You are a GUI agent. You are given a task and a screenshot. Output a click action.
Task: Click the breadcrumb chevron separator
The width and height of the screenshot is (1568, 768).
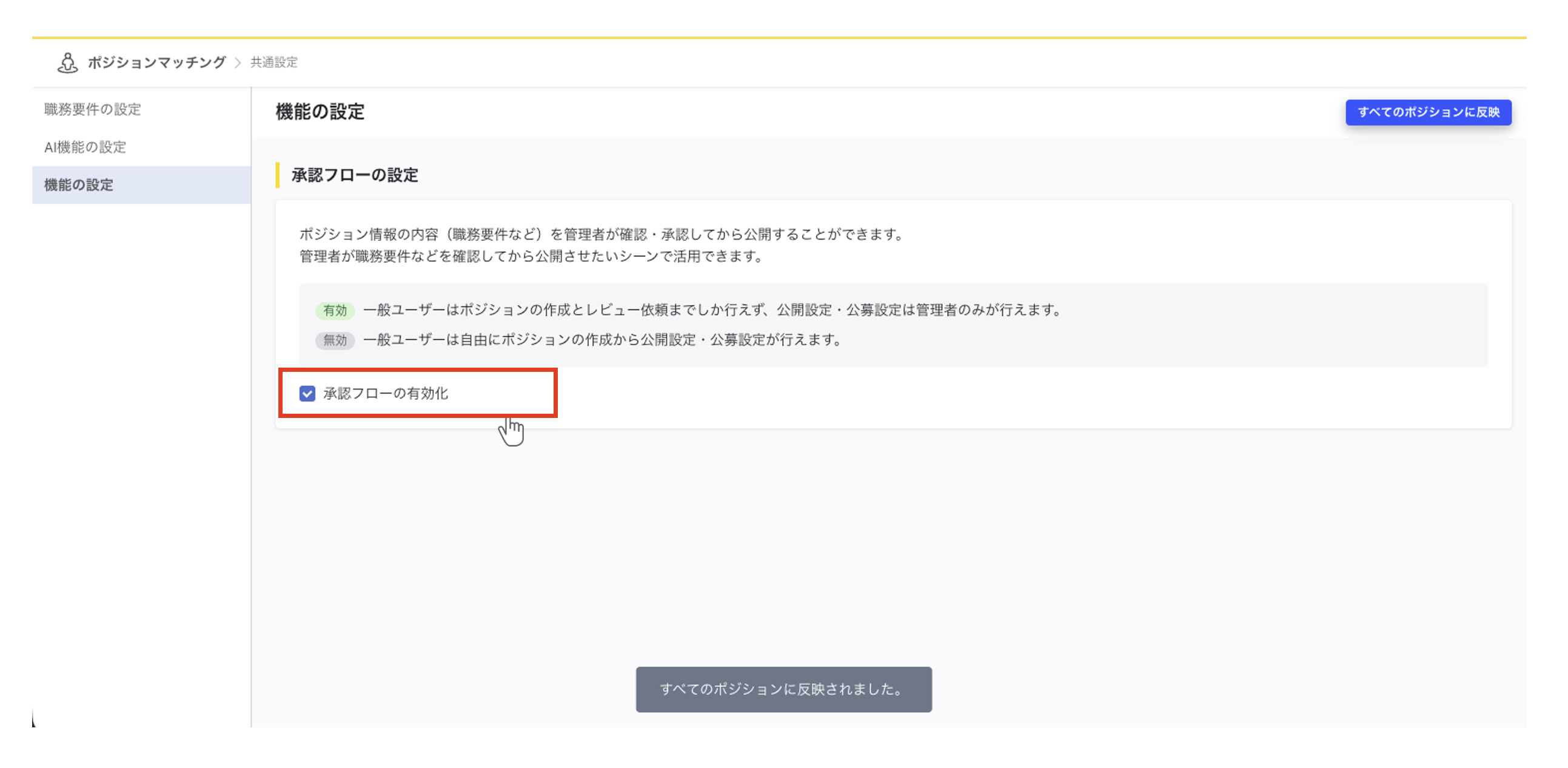[x=238, y=62]
